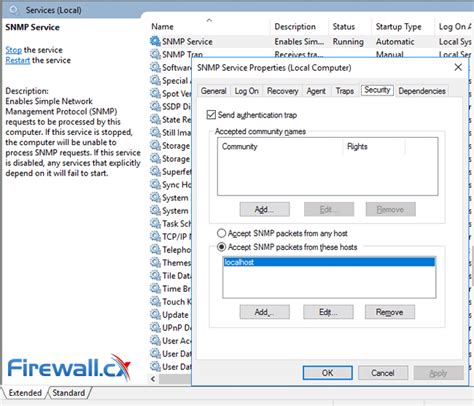Select Accept SNMP packets from these hosts

pos(221,247)
